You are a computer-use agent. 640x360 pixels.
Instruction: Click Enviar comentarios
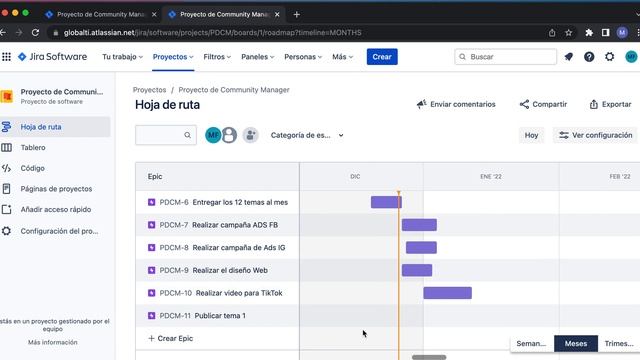click(x=456, y=104)
